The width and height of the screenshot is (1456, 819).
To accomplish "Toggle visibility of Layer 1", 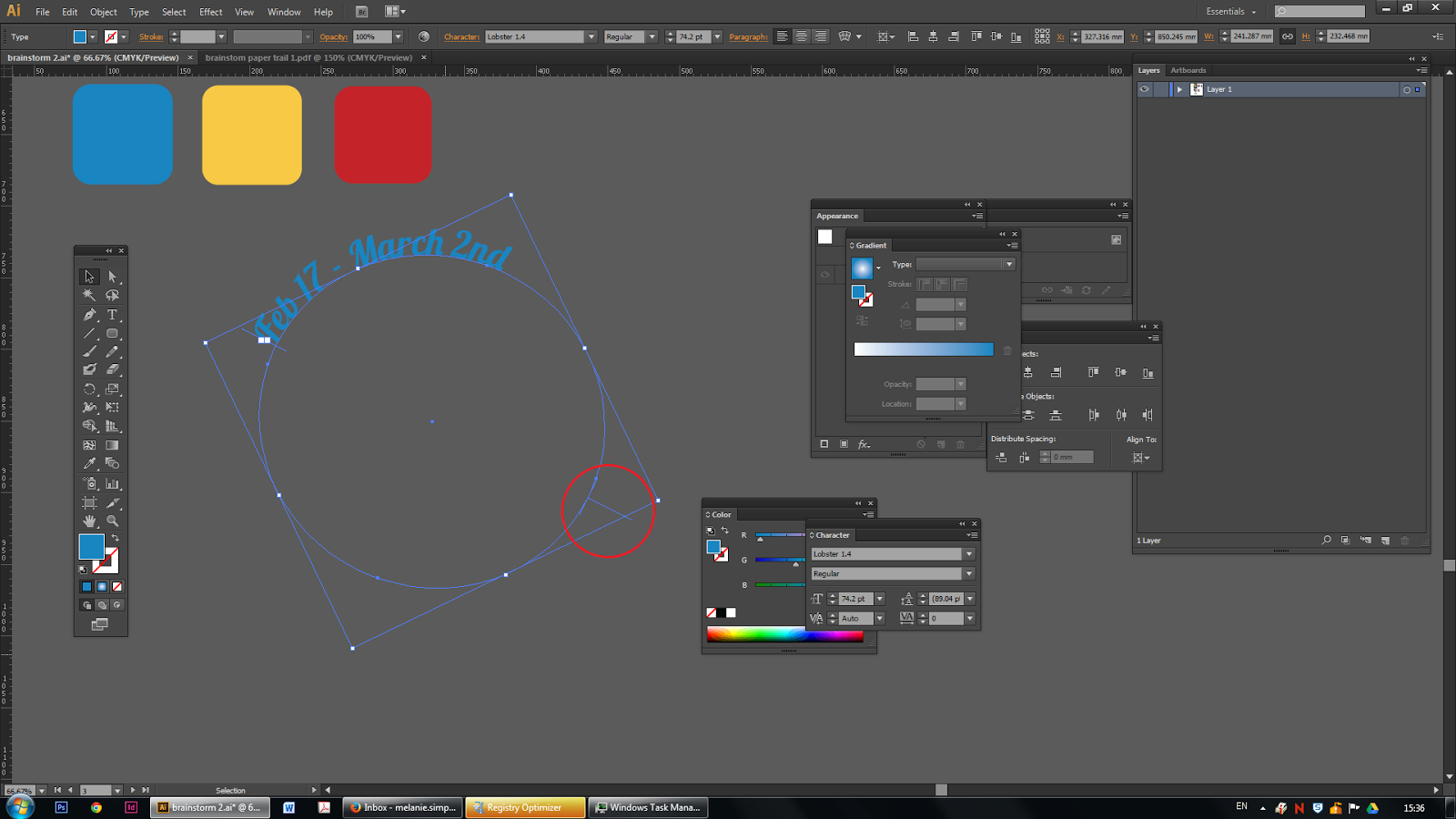I will [1145, 89].
